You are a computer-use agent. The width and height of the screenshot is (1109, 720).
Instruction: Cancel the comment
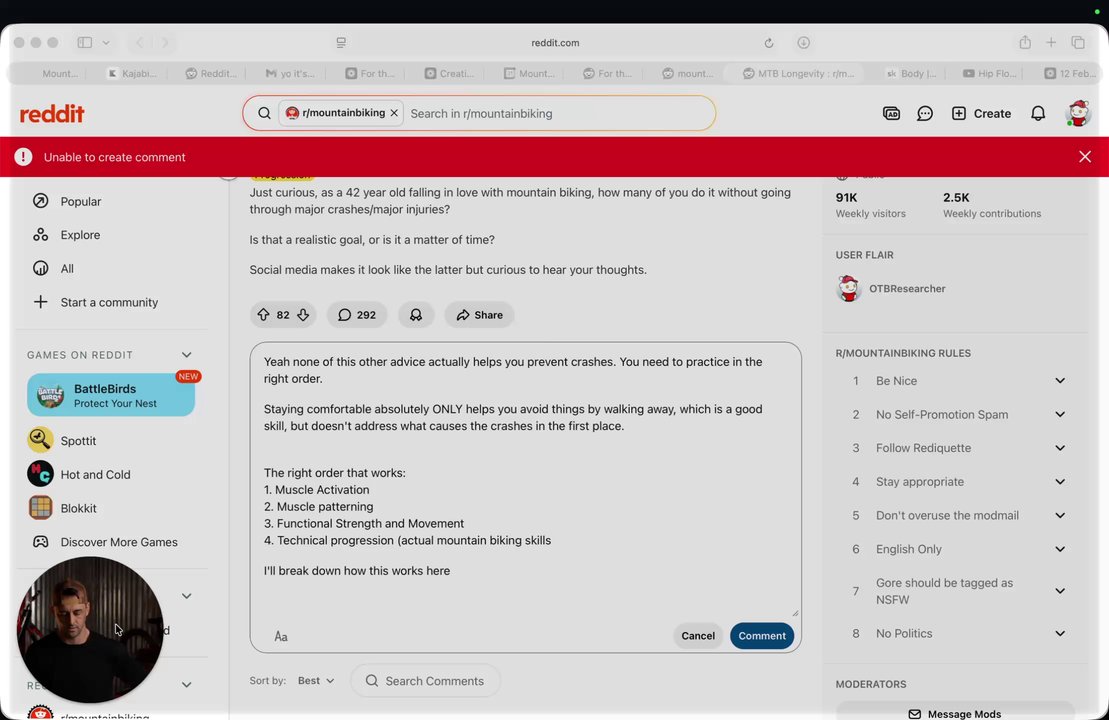click(698, 636)
